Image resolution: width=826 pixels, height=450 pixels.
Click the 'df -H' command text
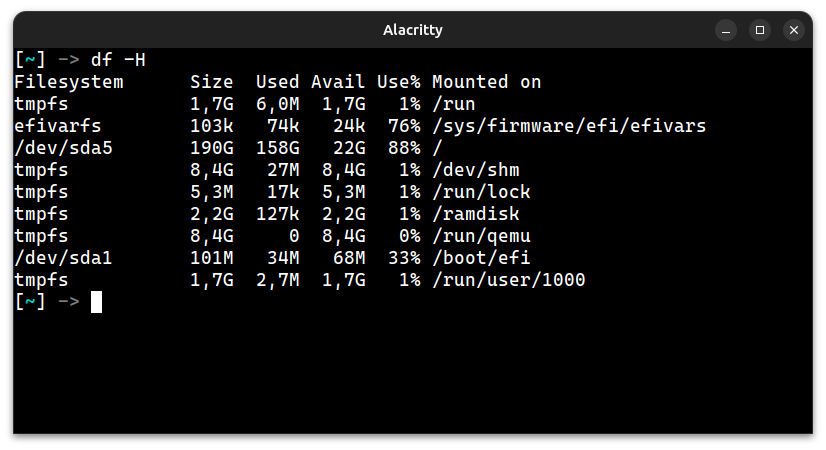118,60
